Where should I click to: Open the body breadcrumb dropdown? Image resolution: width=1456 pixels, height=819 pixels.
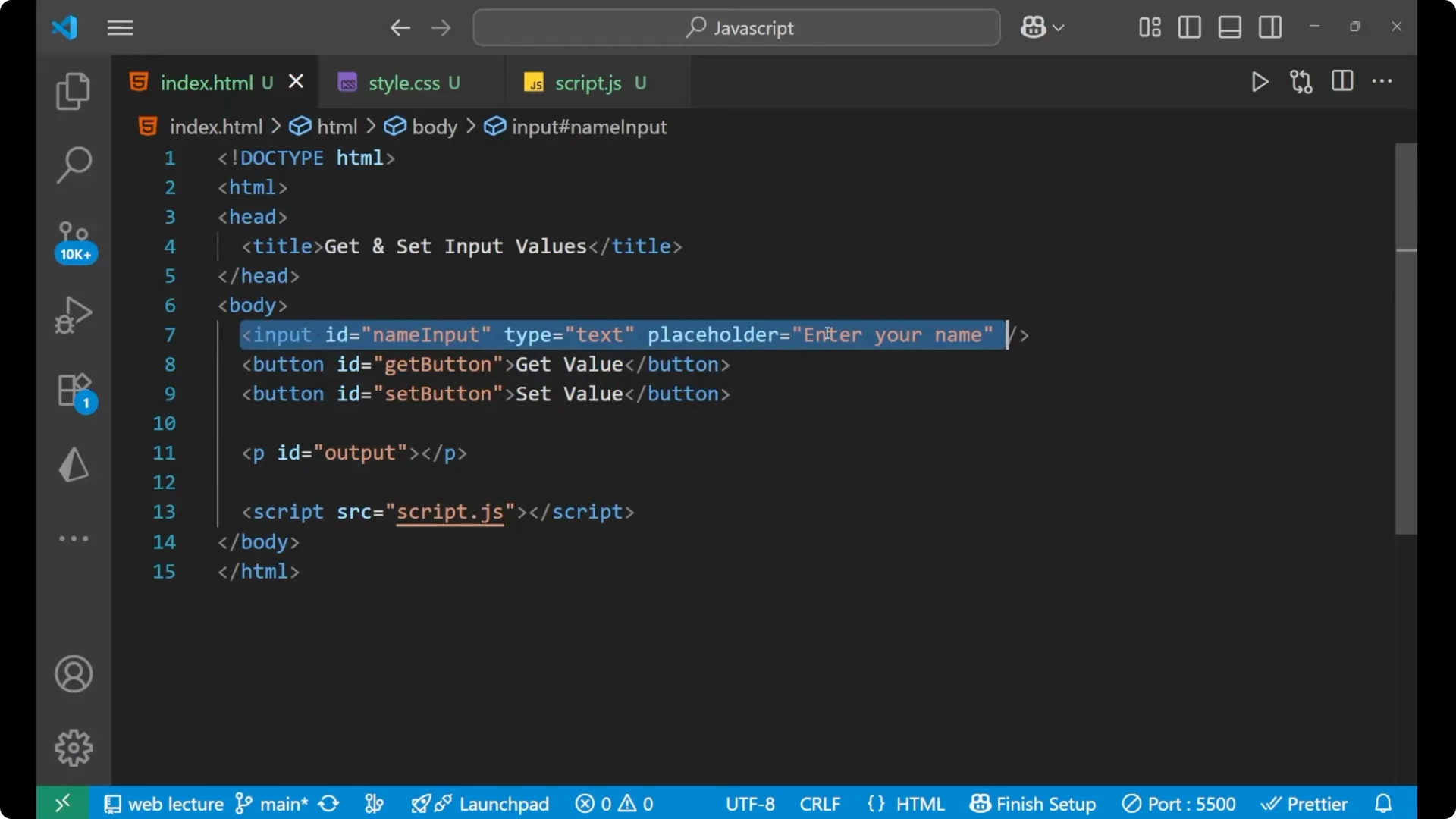[433, 127]
